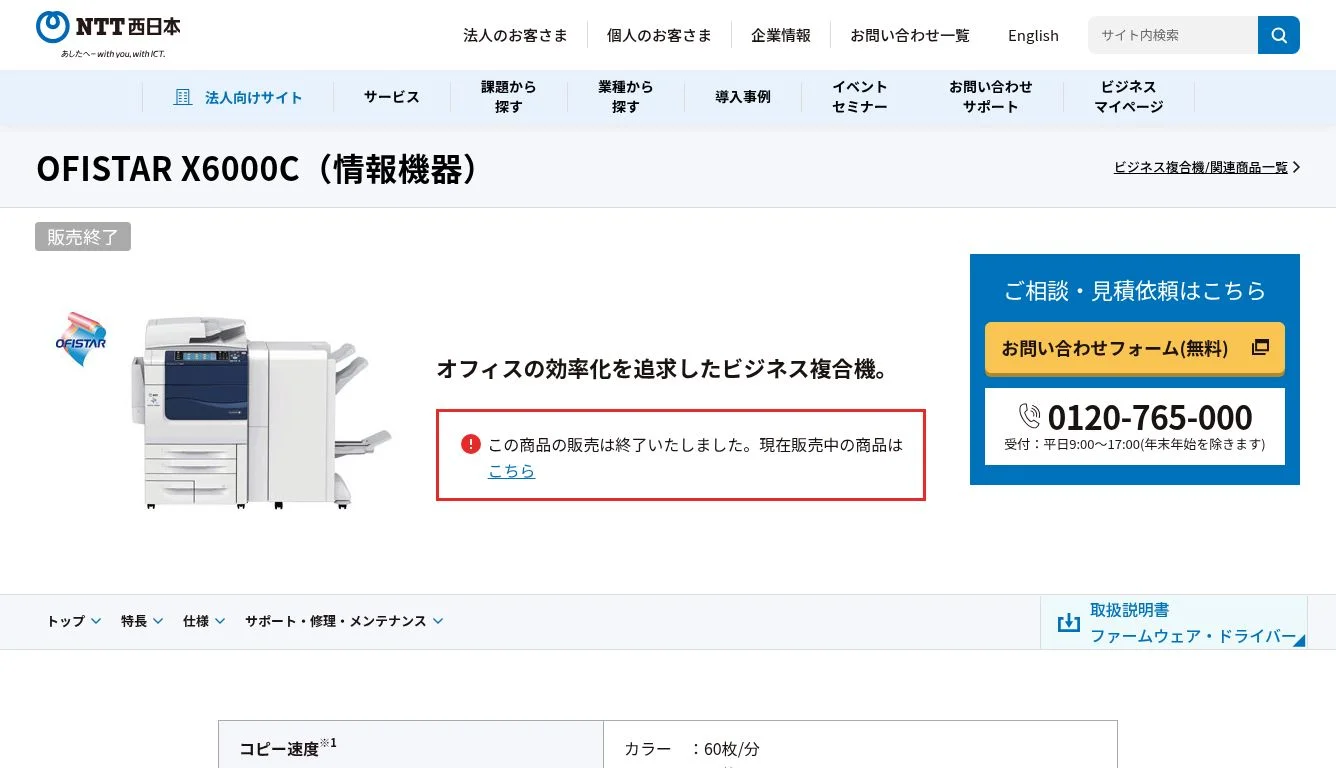Click the phone icon beside 0120-765-000
The image size is (1336, 768).
(1029, 416)
